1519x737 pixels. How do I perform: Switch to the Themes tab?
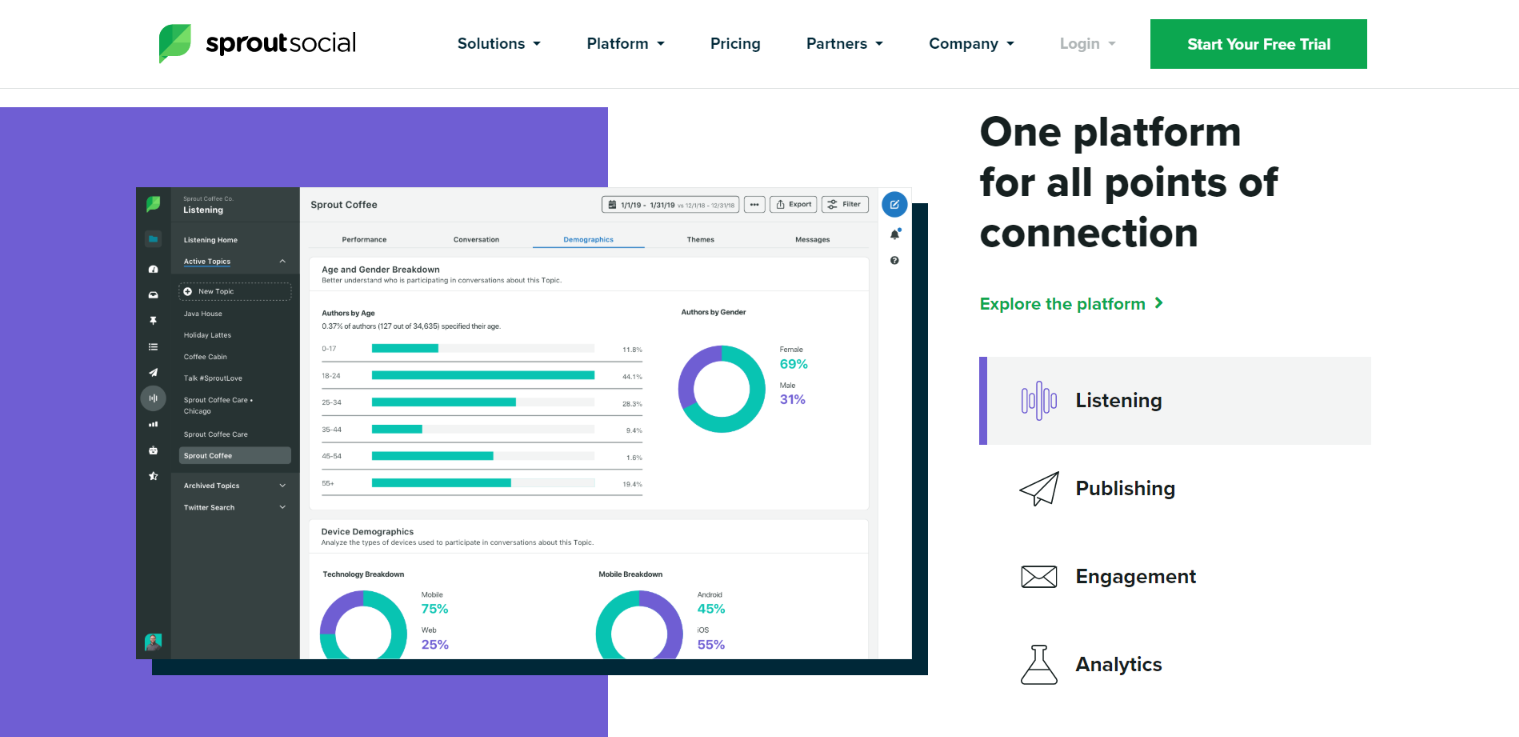700,240
